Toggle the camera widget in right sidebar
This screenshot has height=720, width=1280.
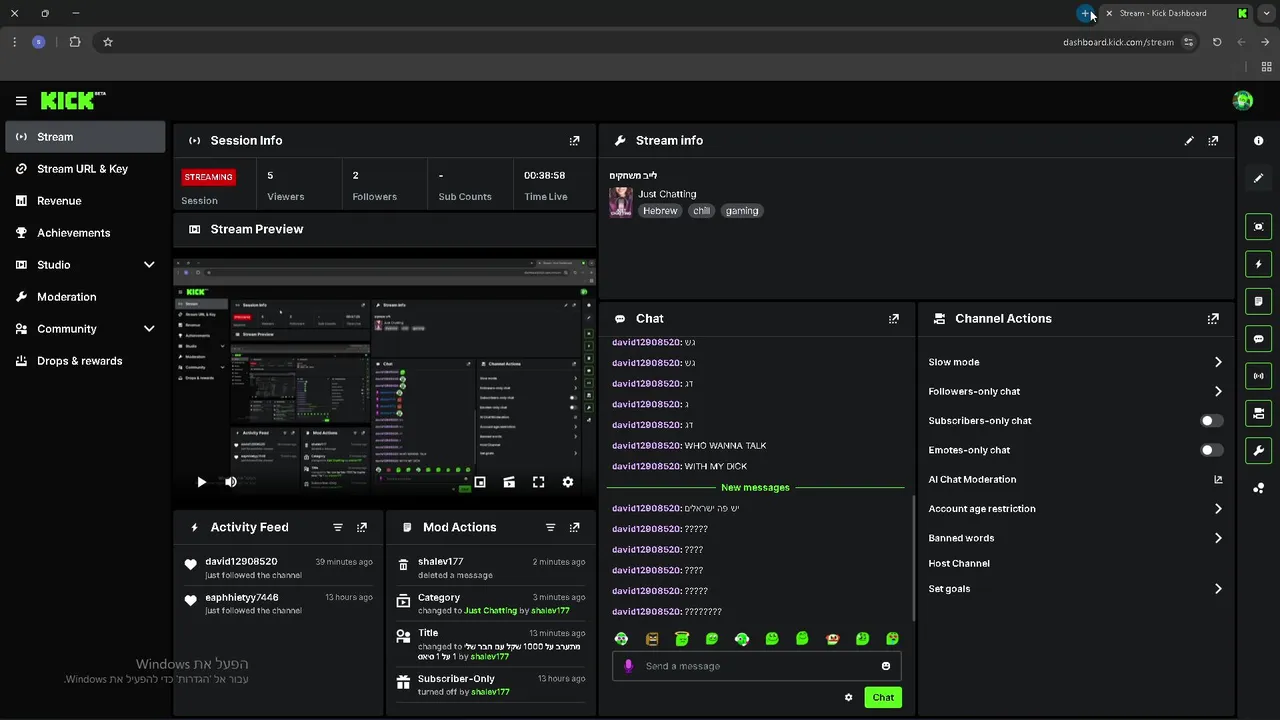tap(1259, 413)
